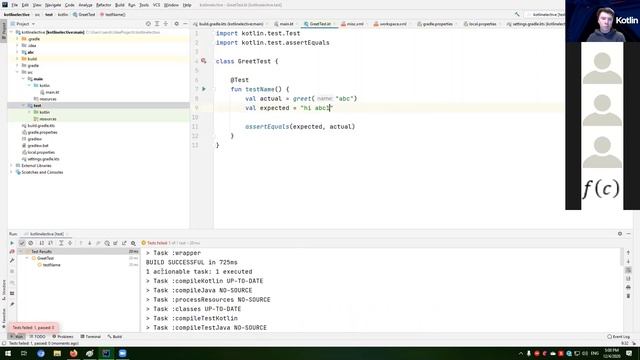Click the sort alphabetically icon in Run toolbar
The height and width of the screenshot is (360, 640).
coord(42,243)
